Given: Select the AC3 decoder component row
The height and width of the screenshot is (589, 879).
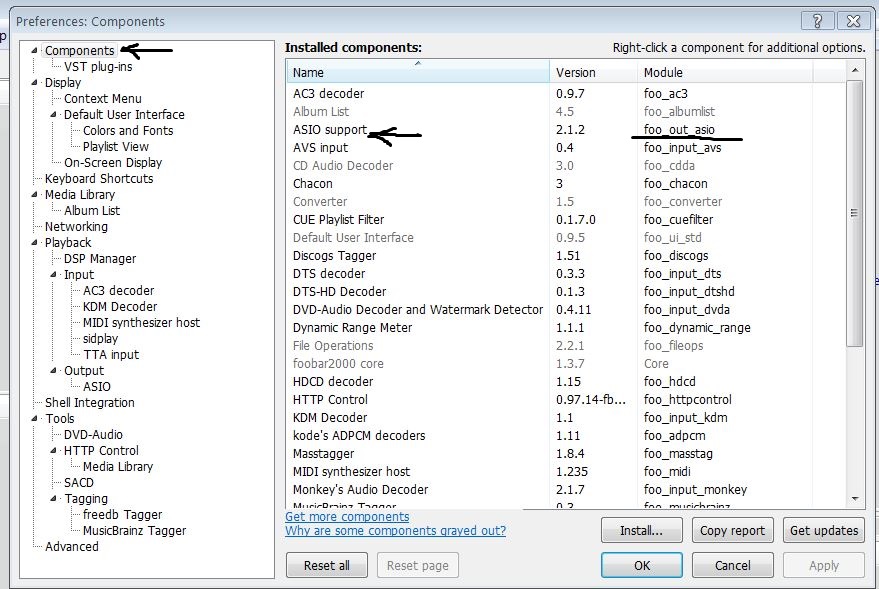Looking at the screenshot, I should tap(566, 94).
